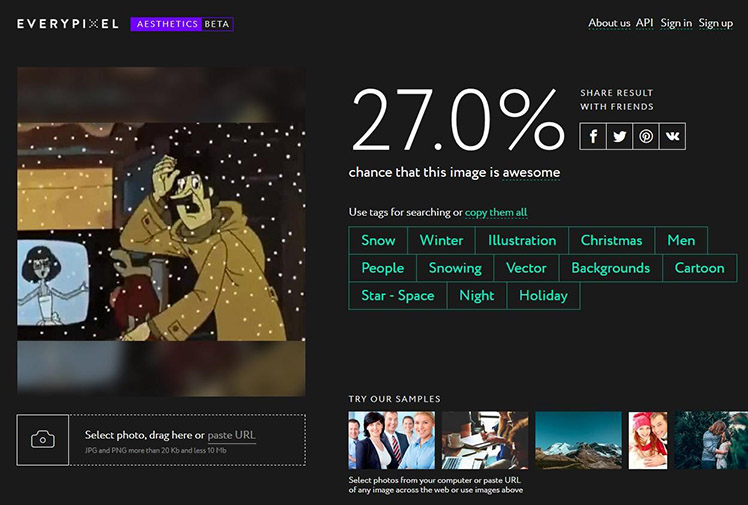Click the Aesthetics Beta badge
This screenshot has width=748, height=505.
point(182,24)
